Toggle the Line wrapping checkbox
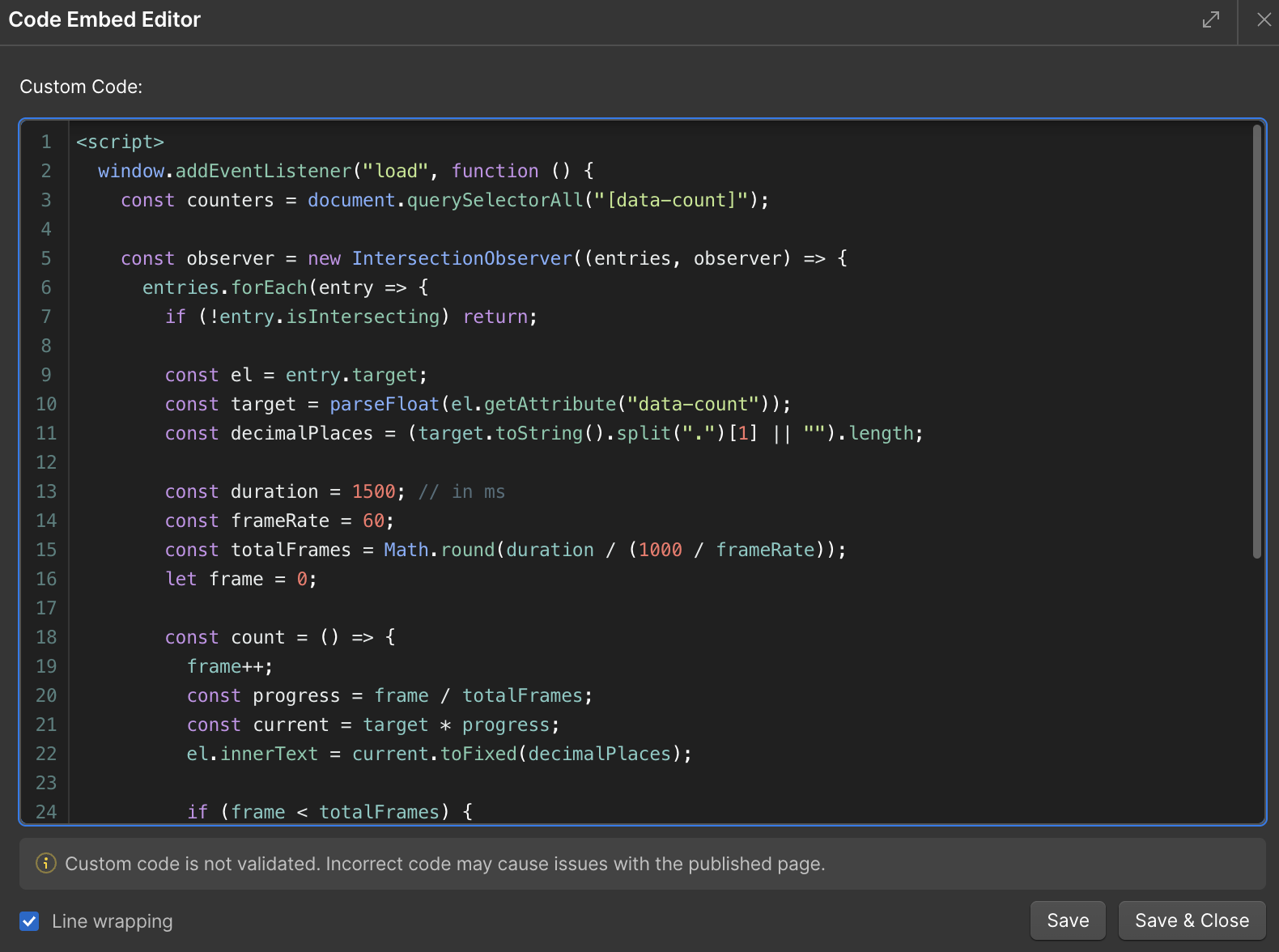This screenshot has width=1279, height=952. [x=29, y=920]
